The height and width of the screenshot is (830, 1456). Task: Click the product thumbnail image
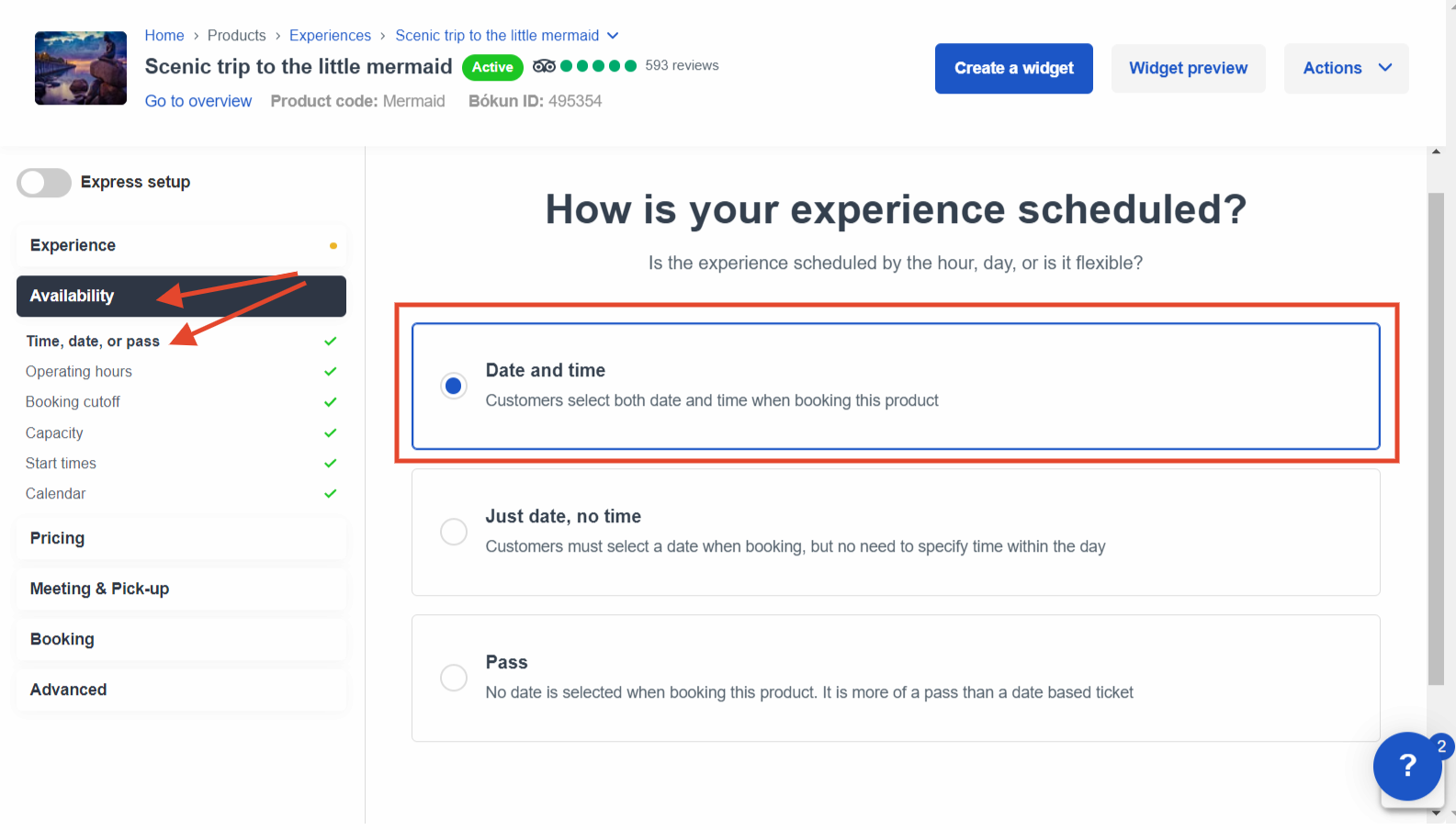tap(81, 68)
